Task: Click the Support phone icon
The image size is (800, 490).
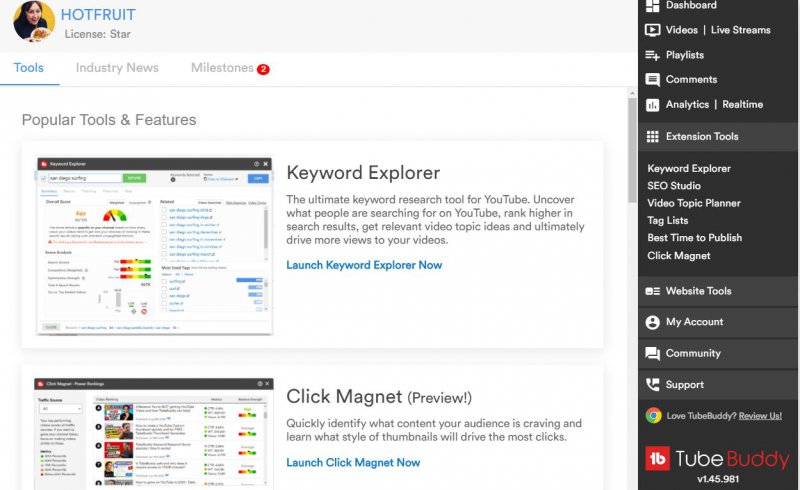Action: click(x=652, y=385)
